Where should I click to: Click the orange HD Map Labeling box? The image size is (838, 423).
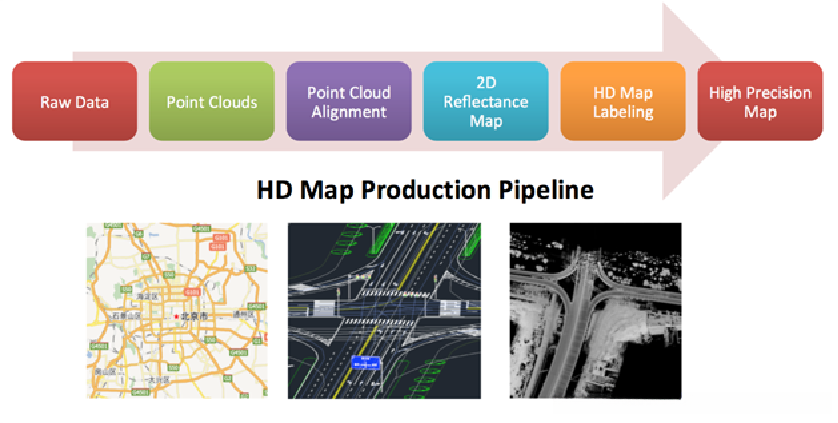(623, 101)
